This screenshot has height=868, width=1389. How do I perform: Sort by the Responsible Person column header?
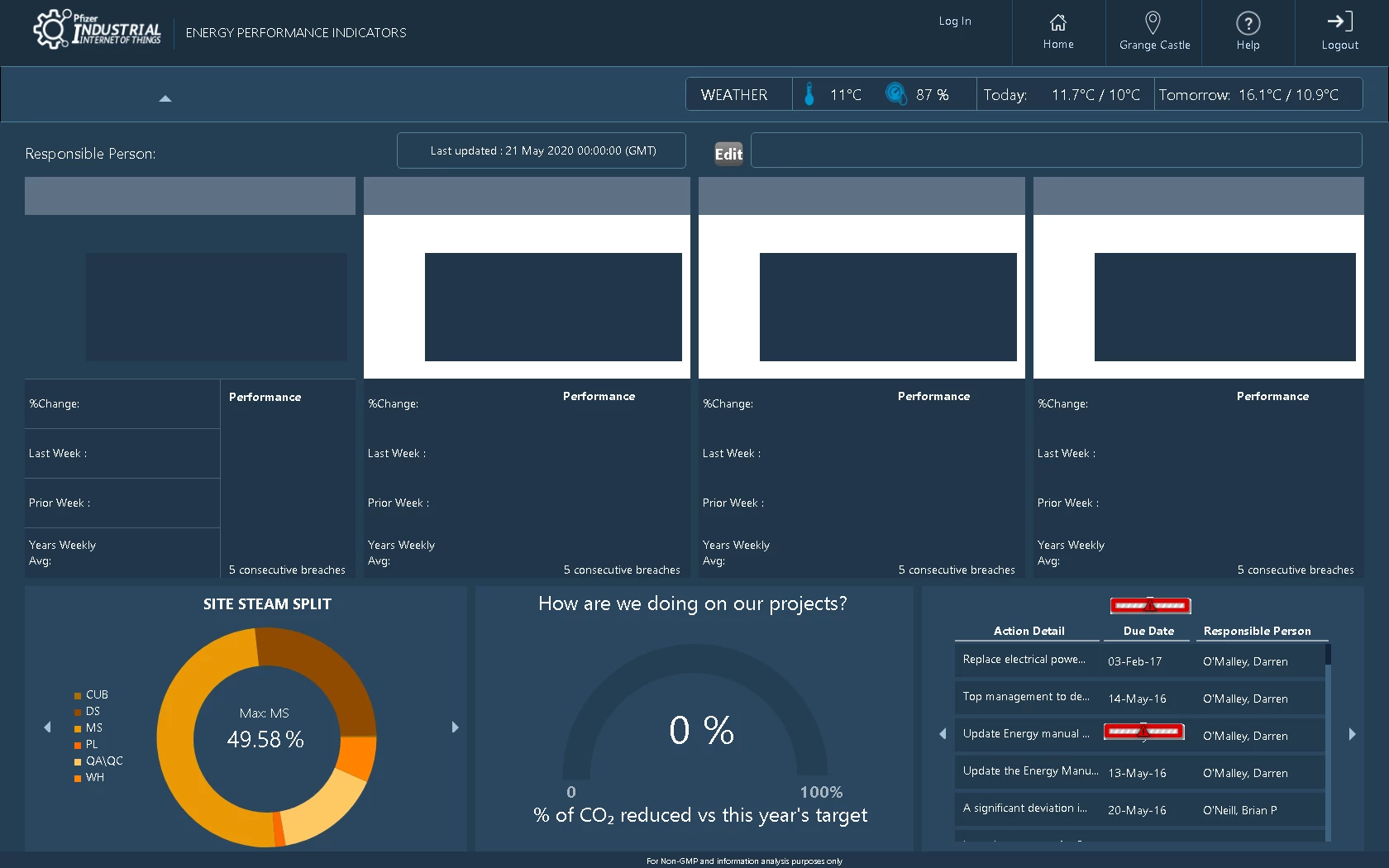pyautogui.click(x=1258, y=631)
